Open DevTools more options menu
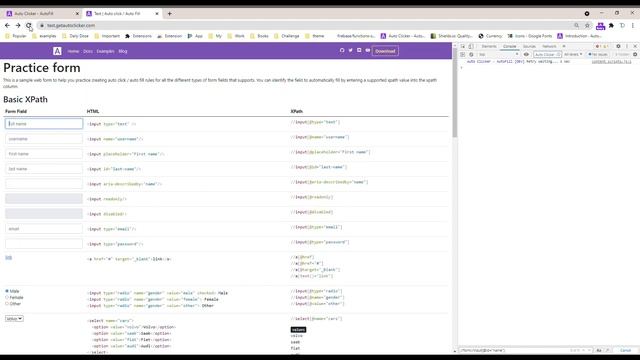Viewport: 640px width, 360px height. tap(627, 47)
